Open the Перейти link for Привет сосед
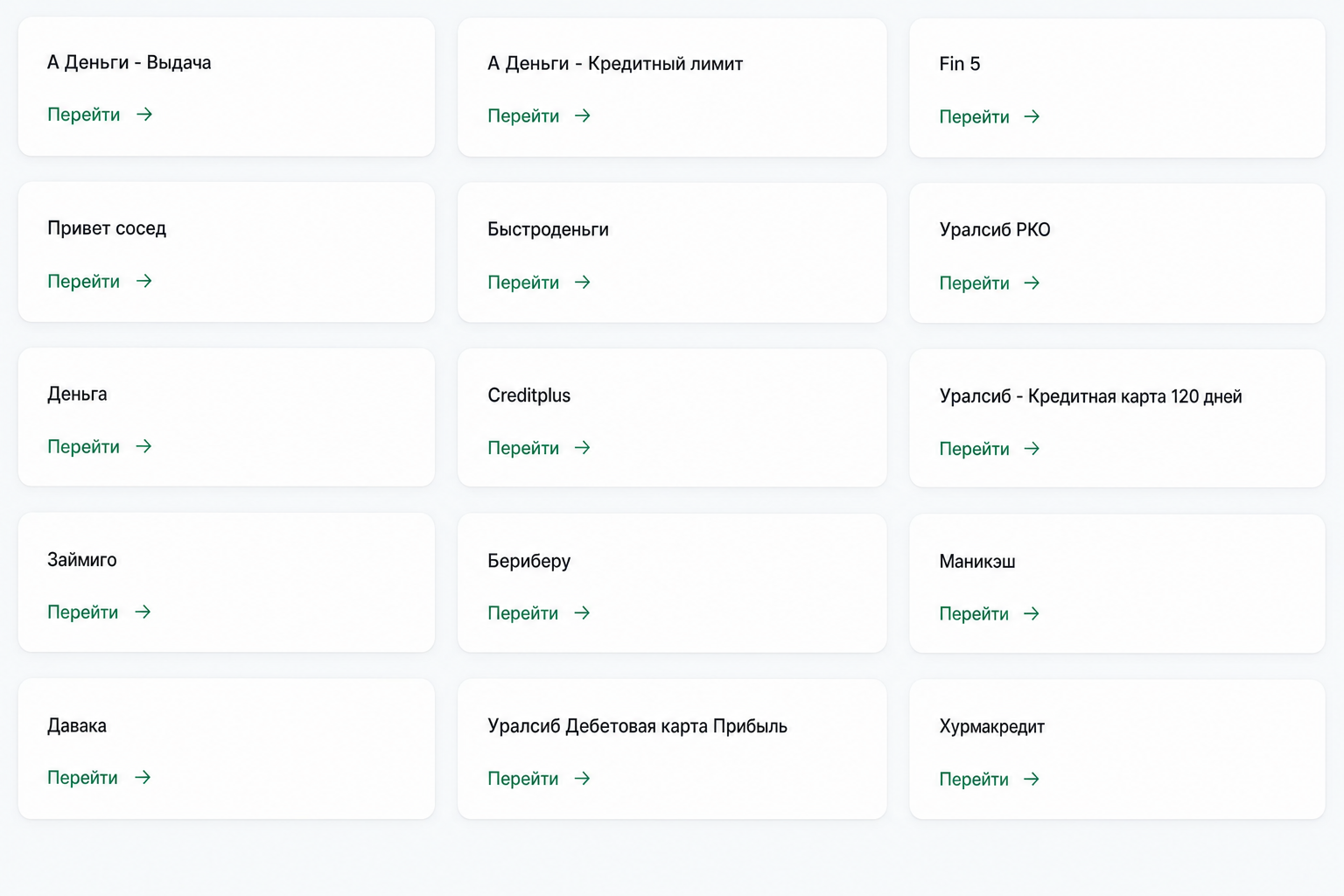Image resolution: width=1344 pixels, height=896 pixels. (84, 282)
